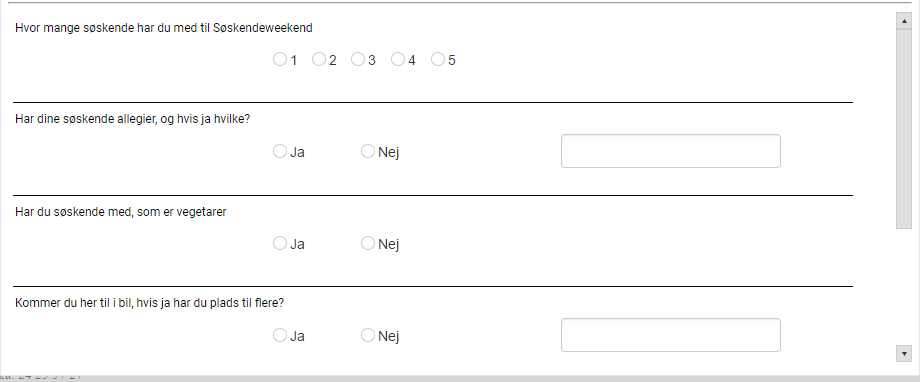Viewport: 920px width, 382px height.
Task: Click the 'Har du søskende med, som er vegetarer' question text
Action: click(121, 212)
